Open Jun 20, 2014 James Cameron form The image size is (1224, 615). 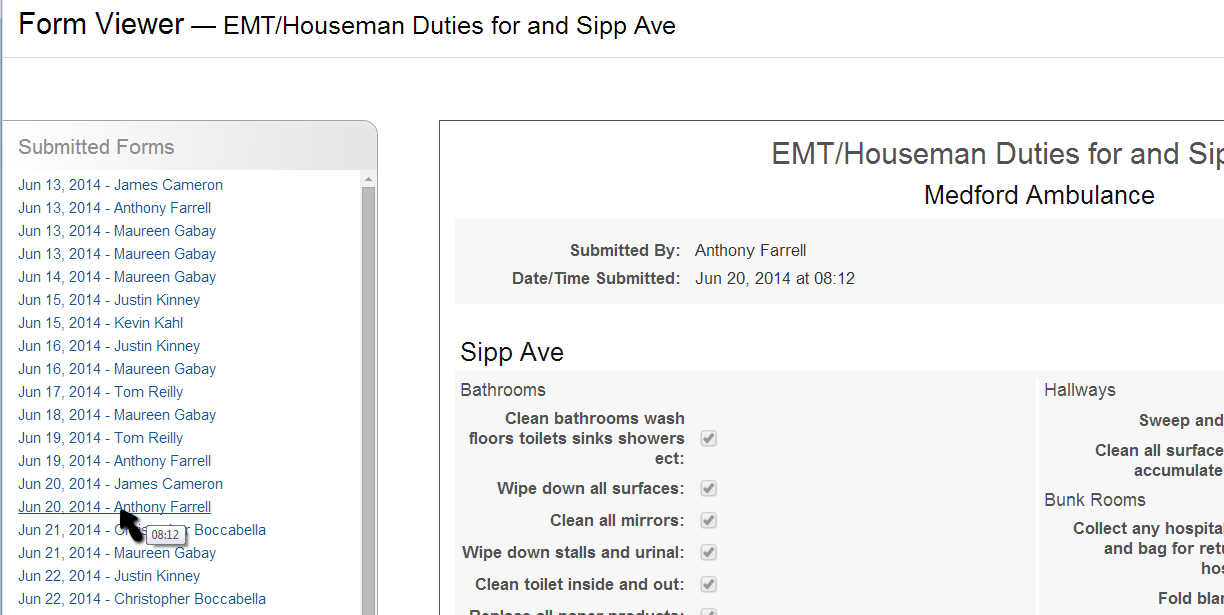(120, 484)
